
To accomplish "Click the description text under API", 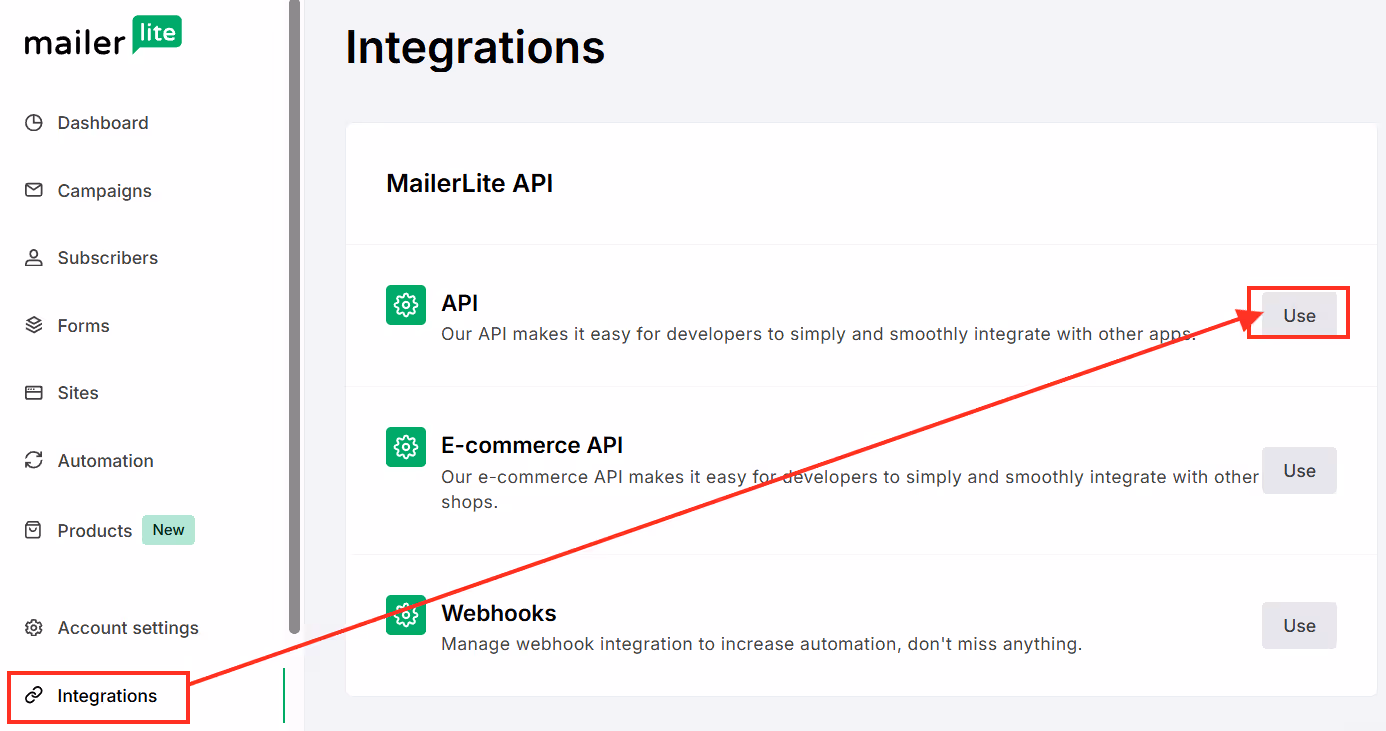I will pyautogui.click(x=818, y=334).
